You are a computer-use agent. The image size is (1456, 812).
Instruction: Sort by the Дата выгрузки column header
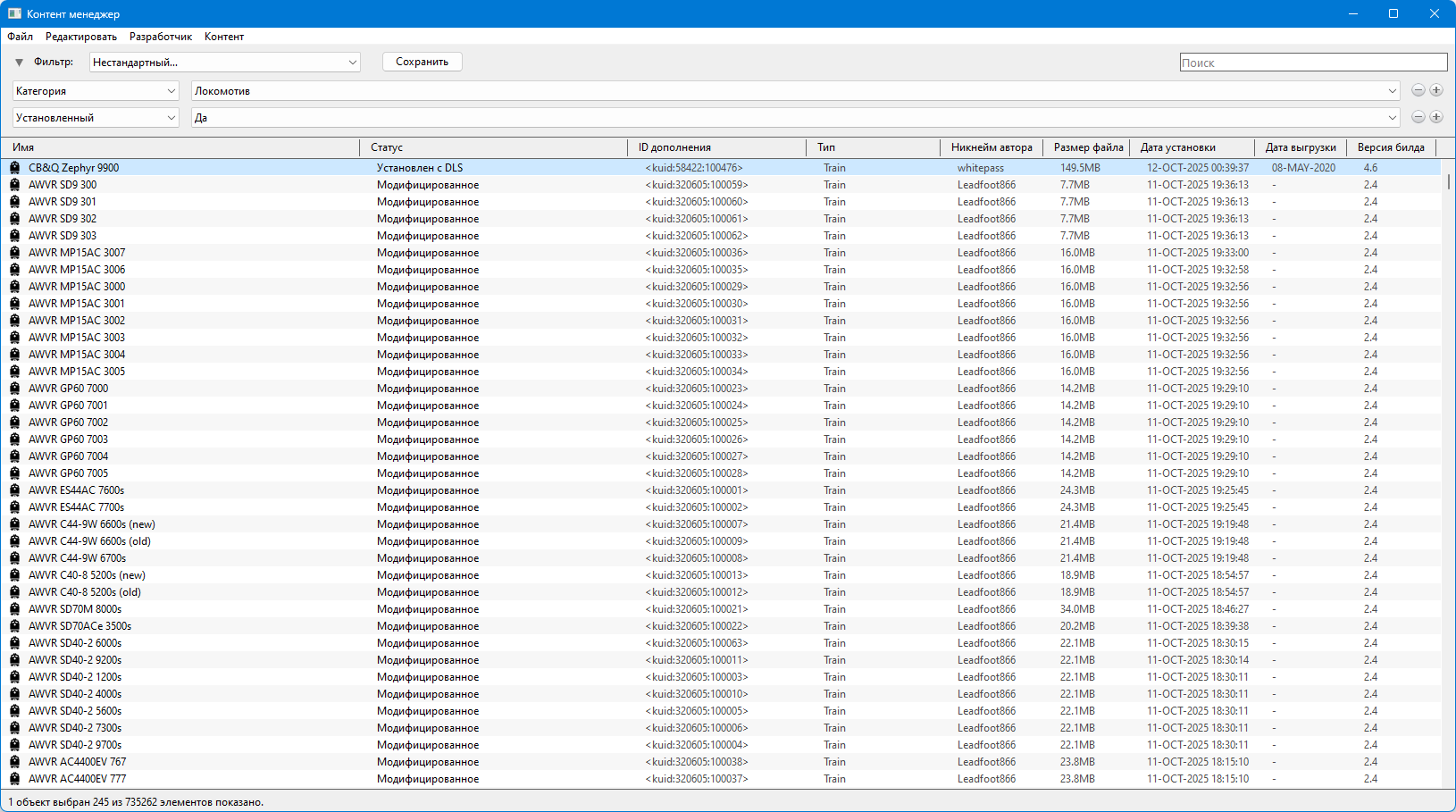coord(1301,147)
